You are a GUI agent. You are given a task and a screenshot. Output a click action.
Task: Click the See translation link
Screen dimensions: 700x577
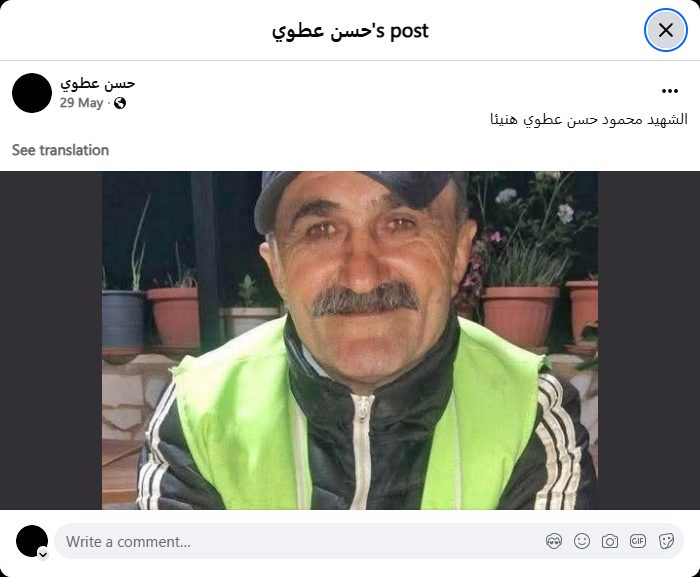(x=60, y=150)
